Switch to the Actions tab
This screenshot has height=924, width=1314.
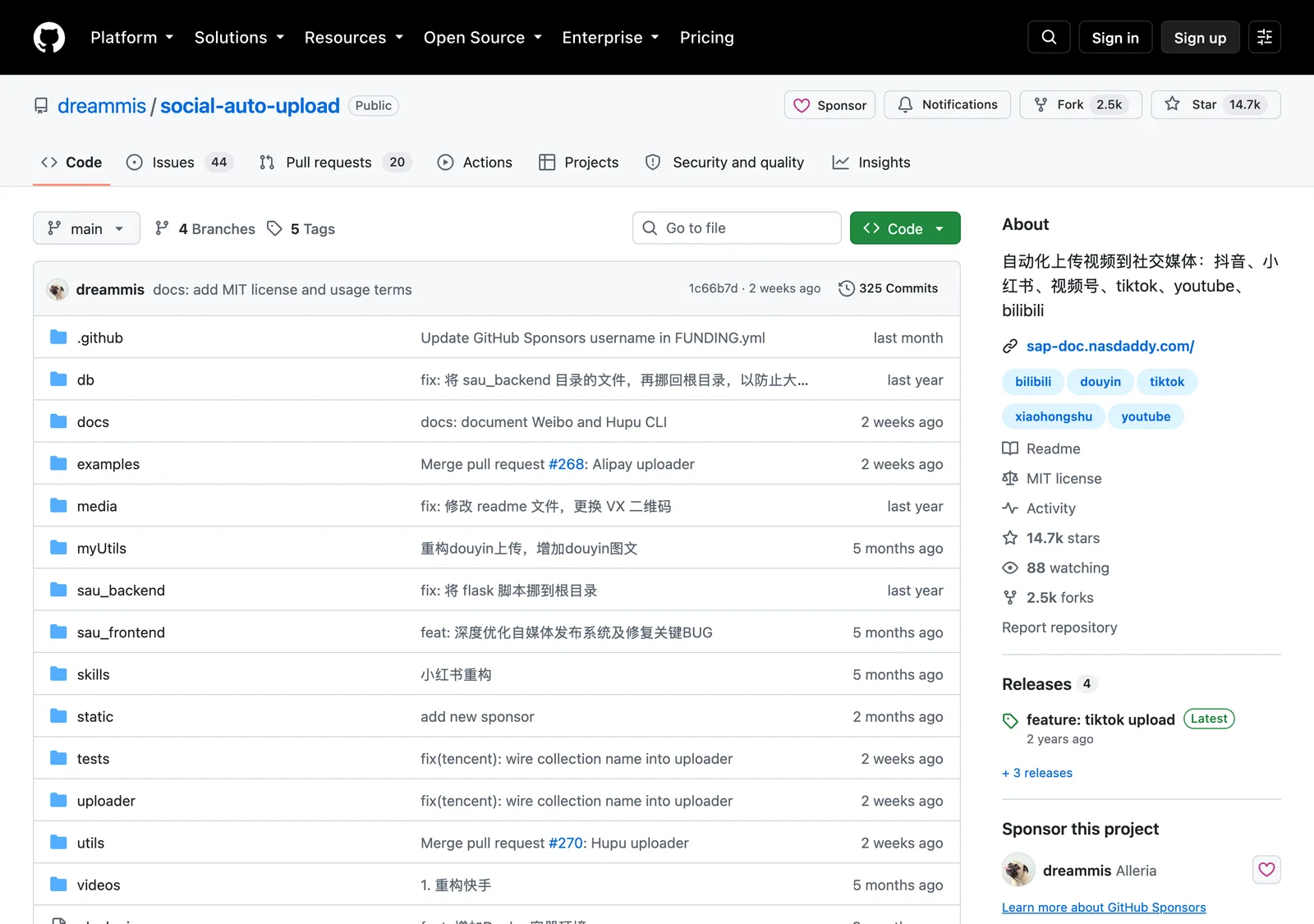[475, 163]
